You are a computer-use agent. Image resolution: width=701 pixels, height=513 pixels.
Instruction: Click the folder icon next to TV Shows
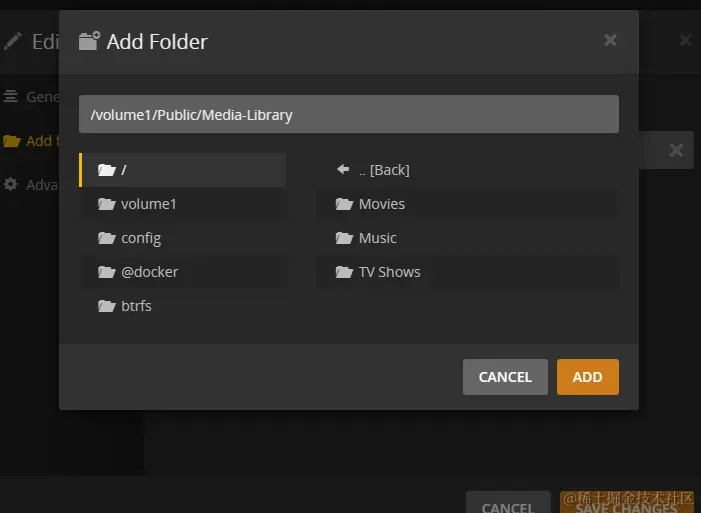coord(345,272)
